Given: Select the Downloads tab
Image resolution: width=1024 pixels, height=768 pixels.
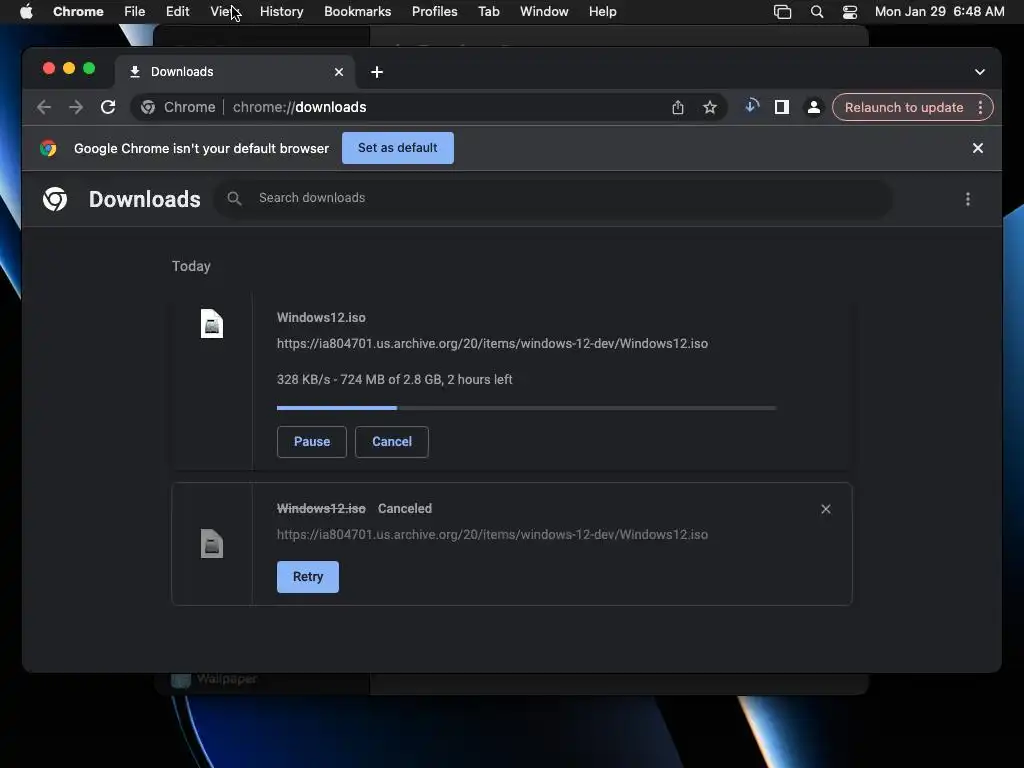Looking at the screenshot, I should (235, 72).
